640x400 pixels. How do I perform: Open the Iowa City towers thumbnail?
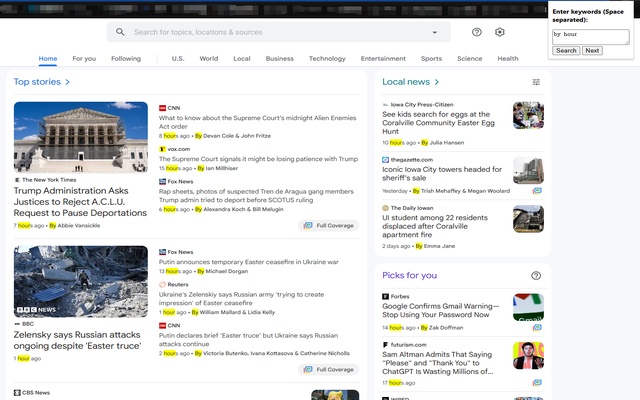528,171
